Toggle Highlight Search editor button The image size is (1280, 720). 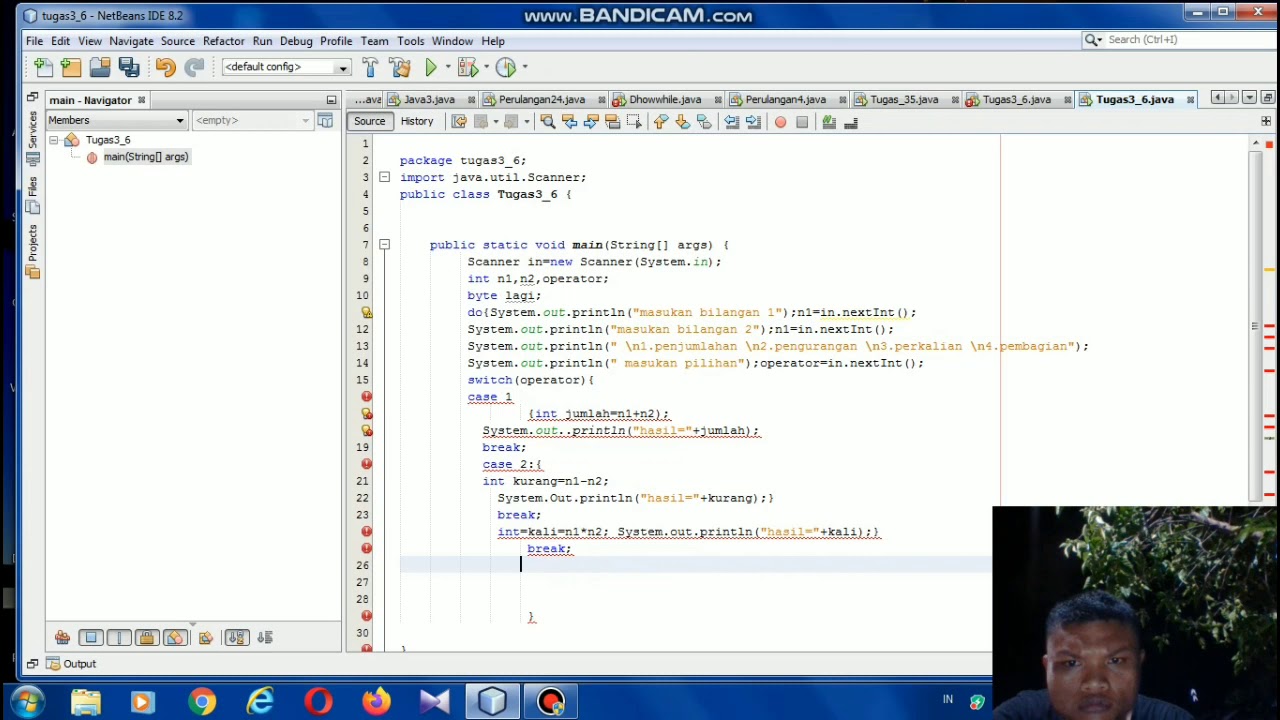(x=613, y=122)
